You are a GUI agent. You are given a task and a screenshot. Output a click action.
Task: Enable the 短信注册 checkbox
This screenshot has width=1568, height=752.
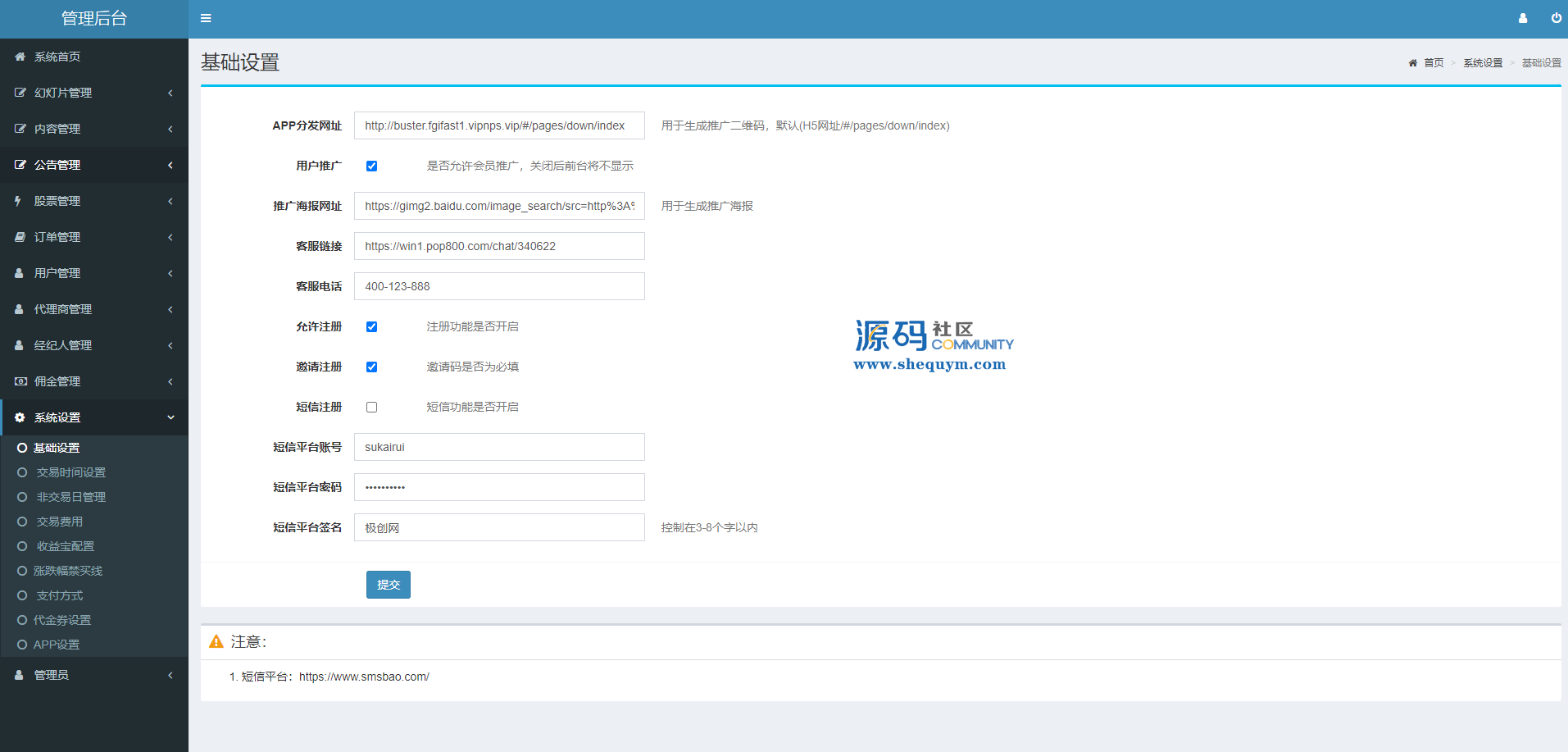tap(371, 407)
